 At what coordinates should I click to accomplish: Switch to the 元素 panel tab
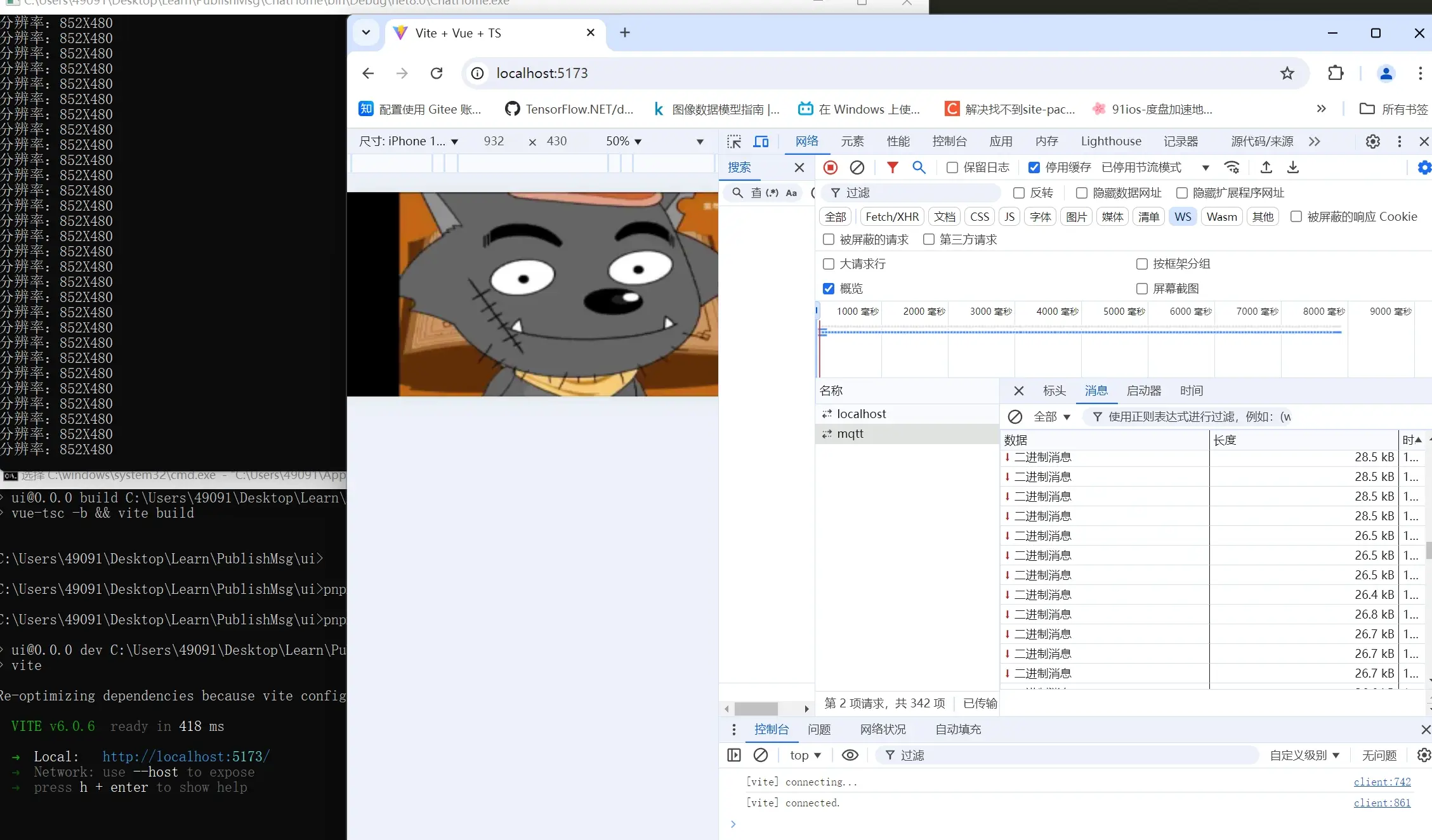tap(852, 141)
